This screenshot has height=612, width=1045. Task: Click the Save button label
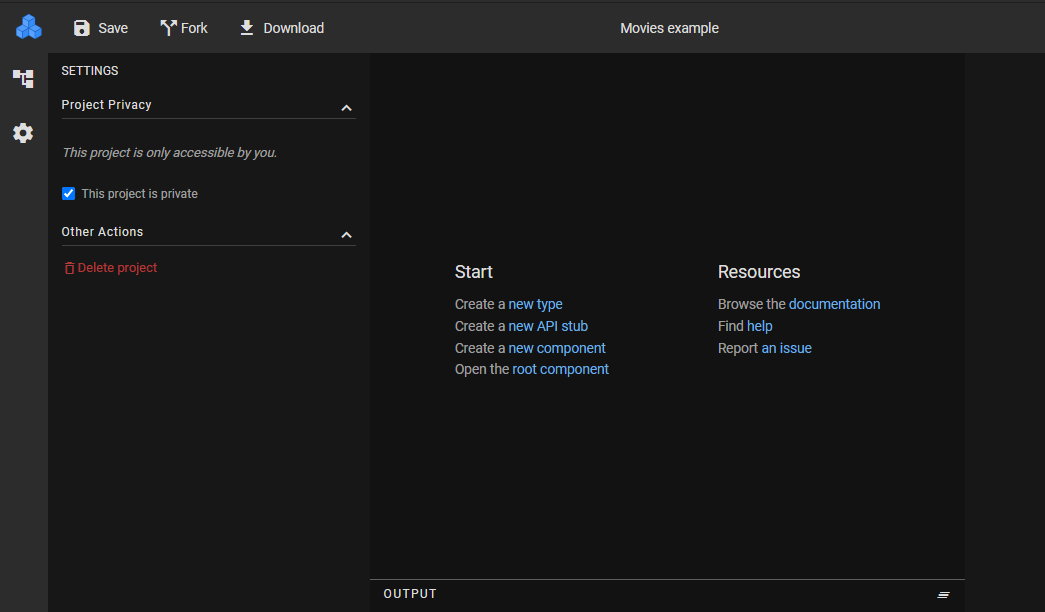(113, 28)
